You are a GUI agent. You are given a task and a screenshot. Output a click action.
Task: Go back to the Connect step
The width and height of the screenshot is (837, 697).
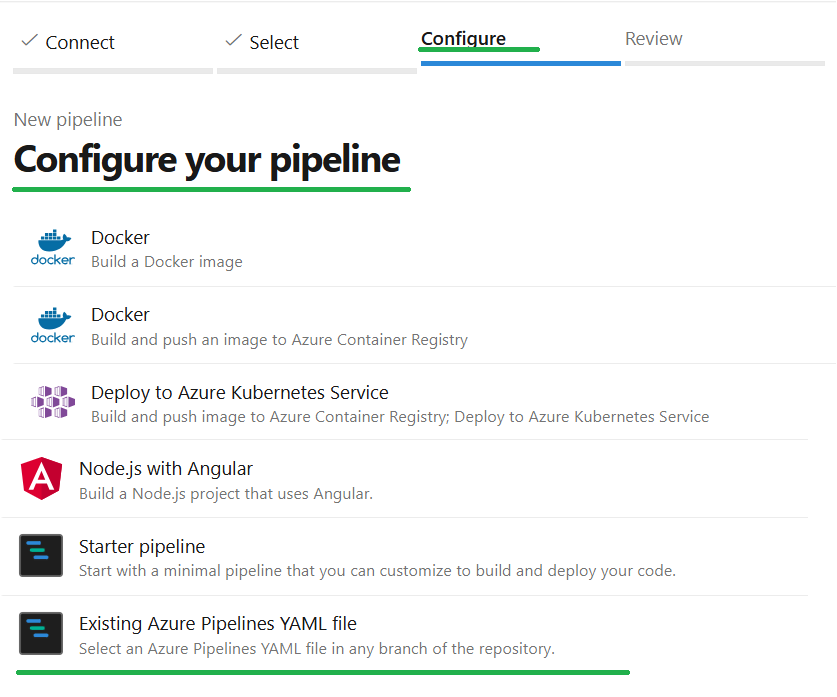tap(80, 42)
